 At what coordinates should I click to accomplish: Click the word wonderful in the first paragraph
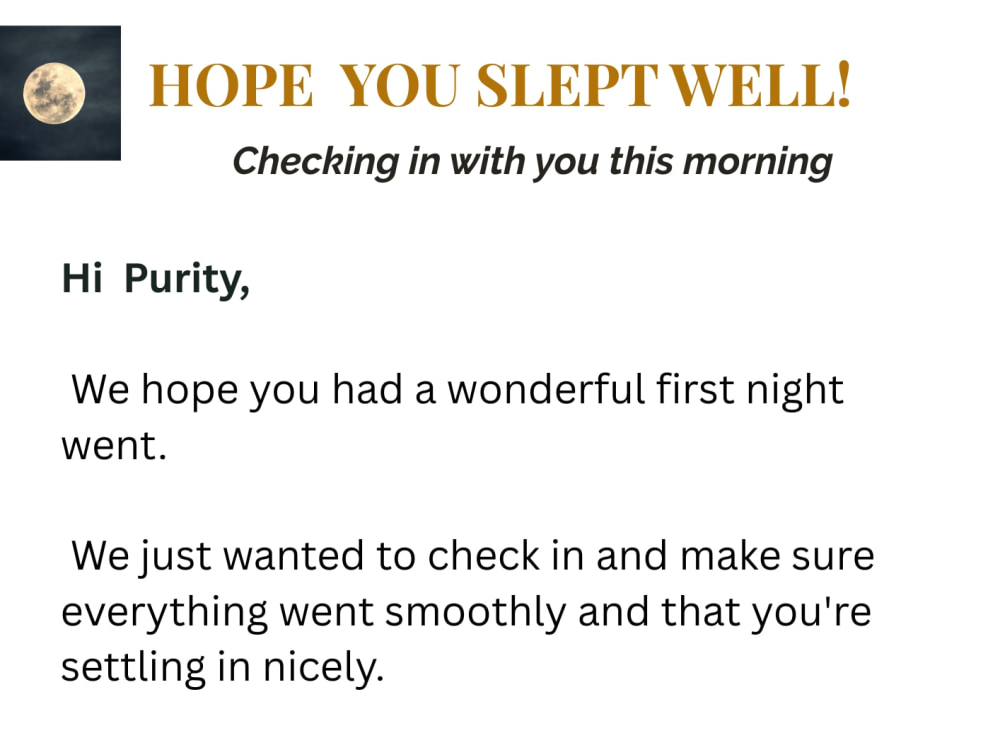pos(546,389)
